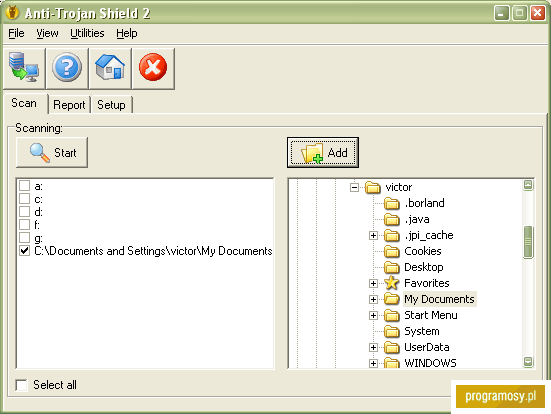The width and height of the screenshot is (551, 414).
Task: Uncheck the My Documents path checkbox
Action: pos(24,251)
